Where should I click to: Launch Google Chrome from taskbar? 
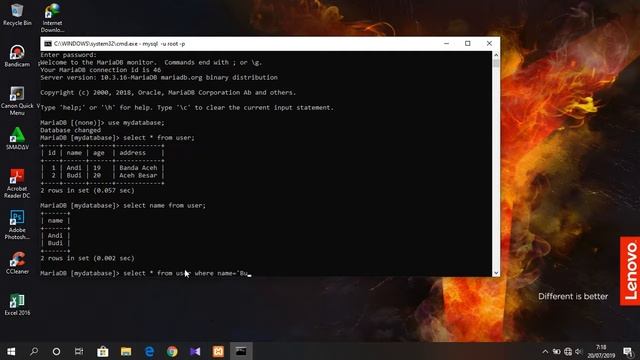click(172, 351)
